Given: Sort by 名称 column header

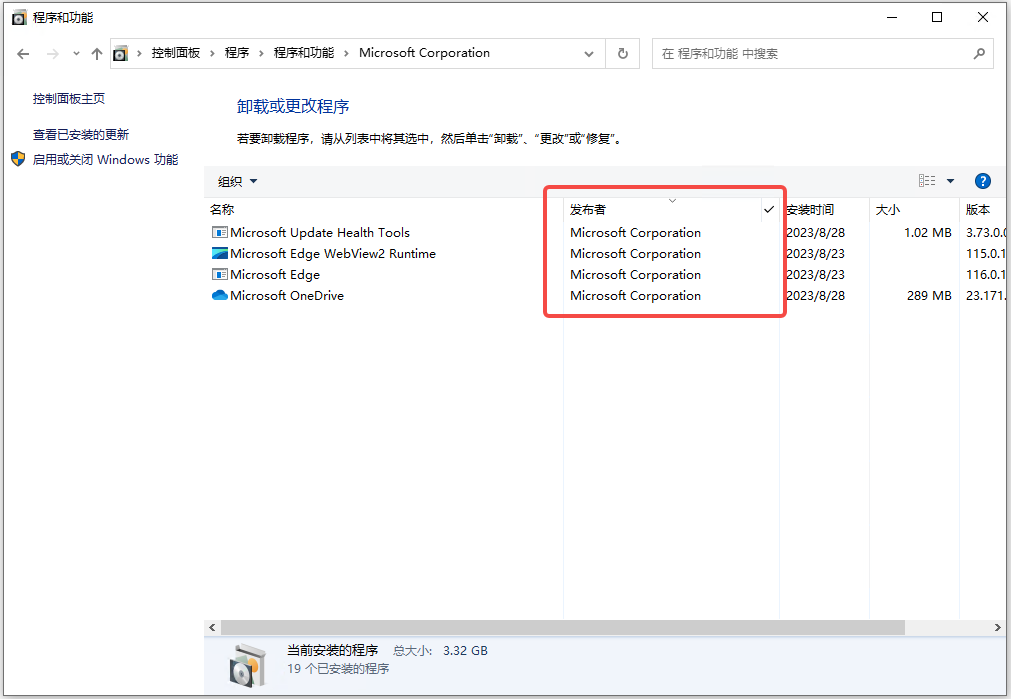Looking at the screenshot, I should [384, 210].
